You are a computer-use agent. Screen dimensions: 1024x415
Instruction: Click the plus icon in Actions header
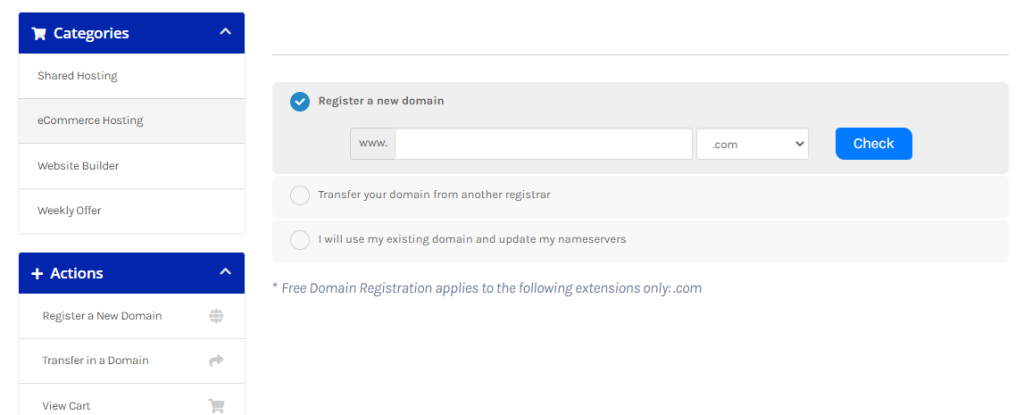tap(37, 273)
